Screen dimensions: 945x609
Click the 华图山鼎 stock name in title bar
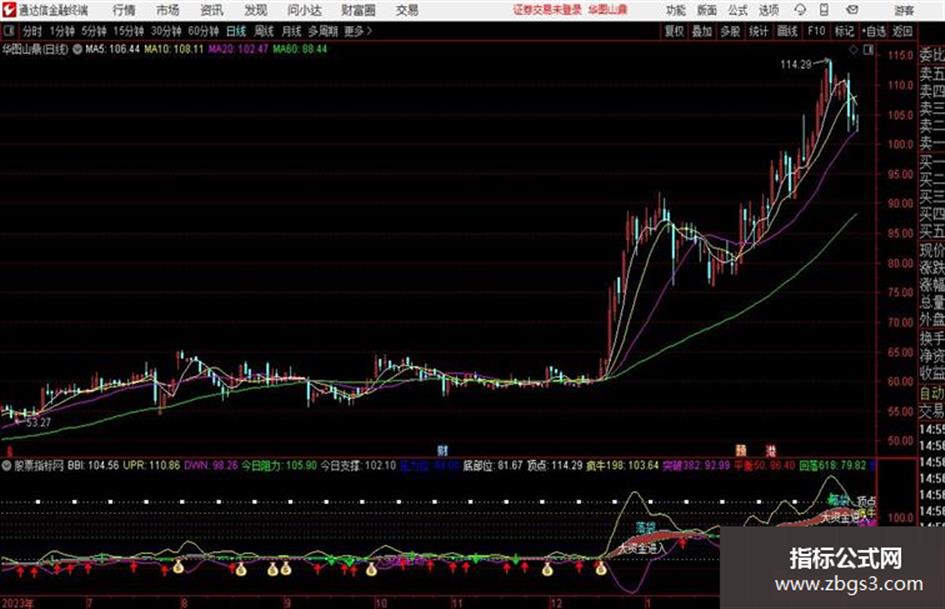[608, 10]
